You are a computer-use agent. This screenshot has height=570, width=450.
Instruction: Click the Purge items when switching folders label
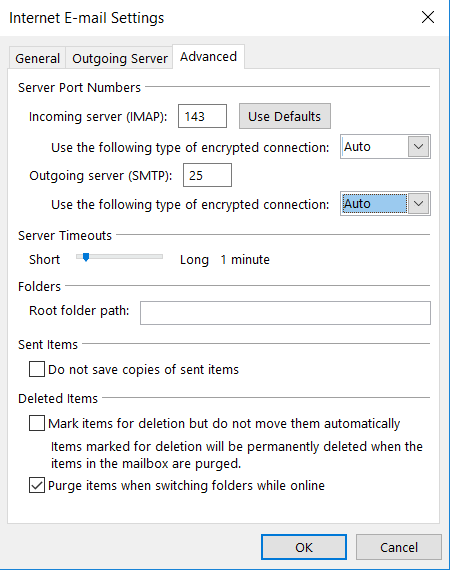click(x=186, y=486)
